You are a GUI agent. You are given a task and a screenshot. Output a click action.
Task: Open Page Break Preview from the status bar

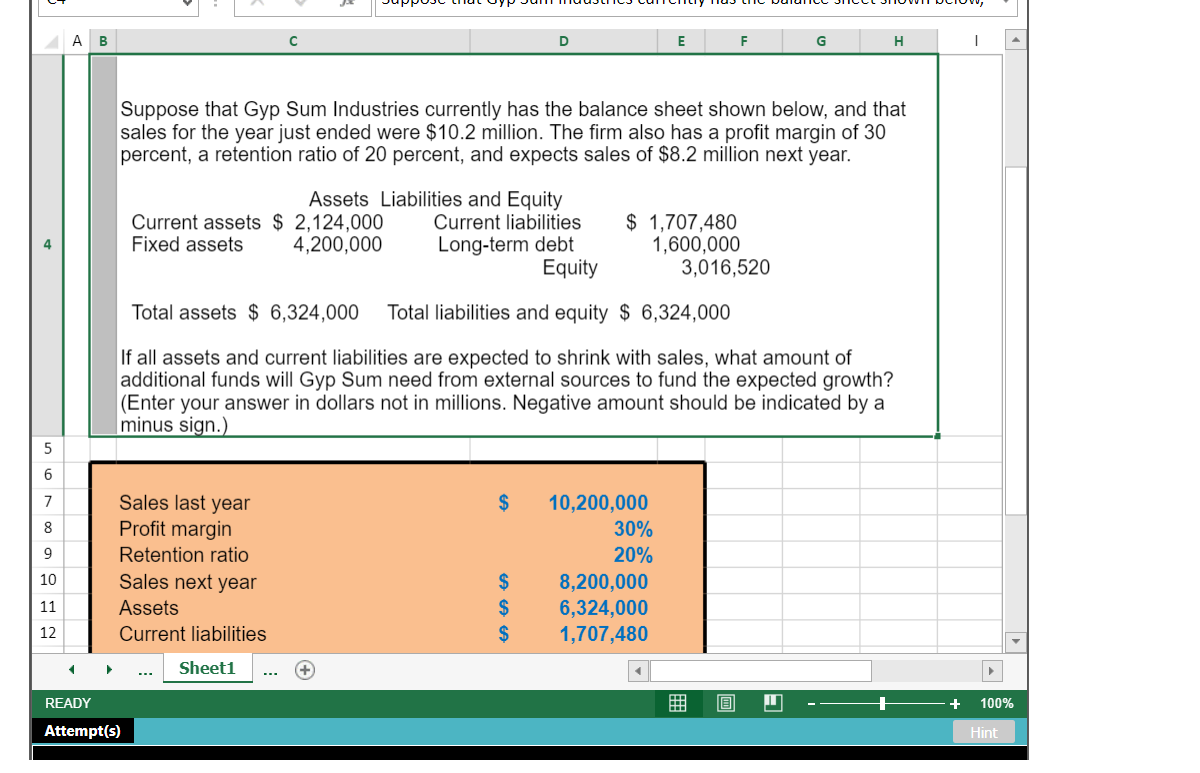771,703
